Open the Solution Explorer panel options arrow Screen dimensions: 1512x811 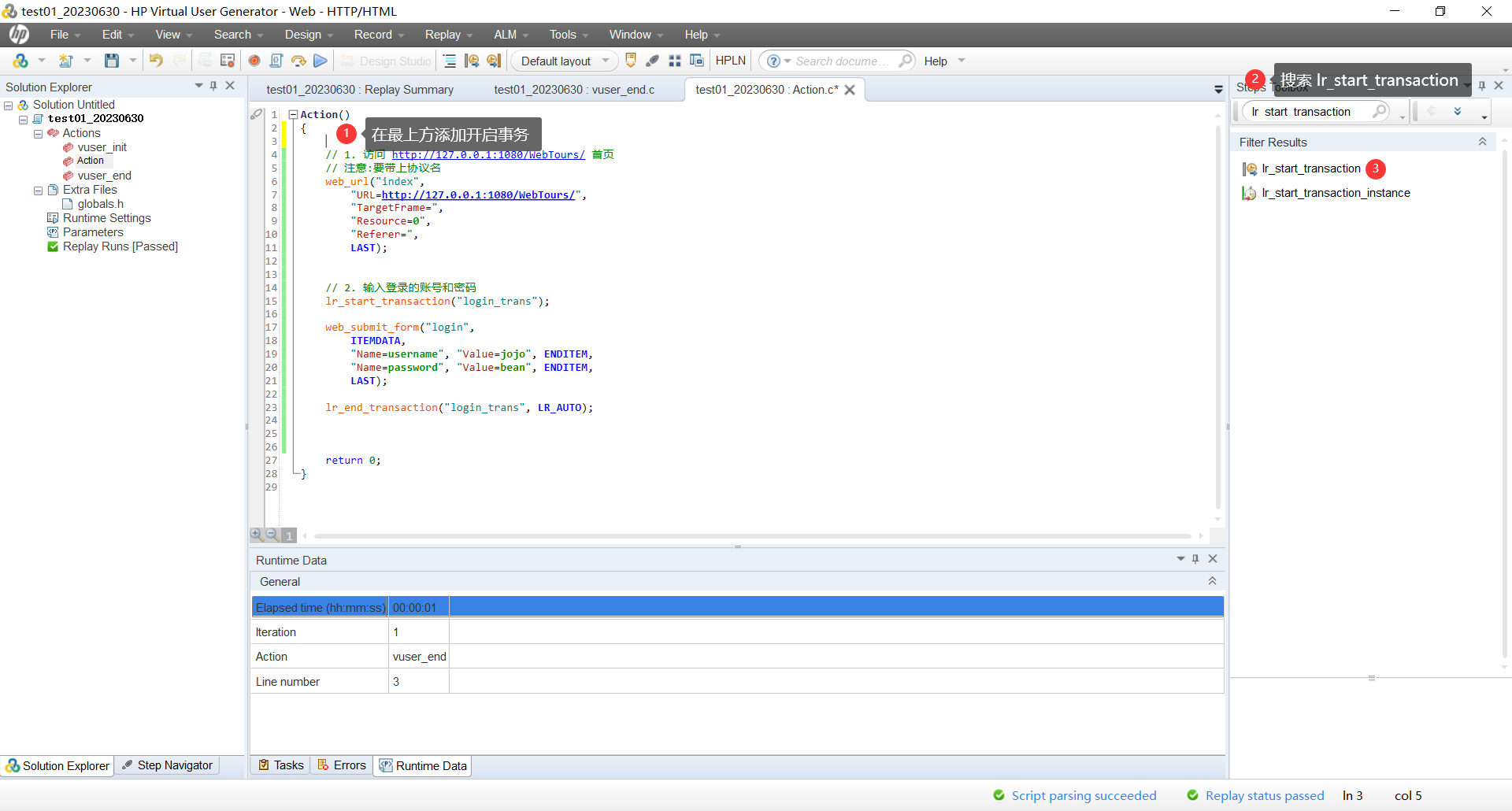click(198, 86)
